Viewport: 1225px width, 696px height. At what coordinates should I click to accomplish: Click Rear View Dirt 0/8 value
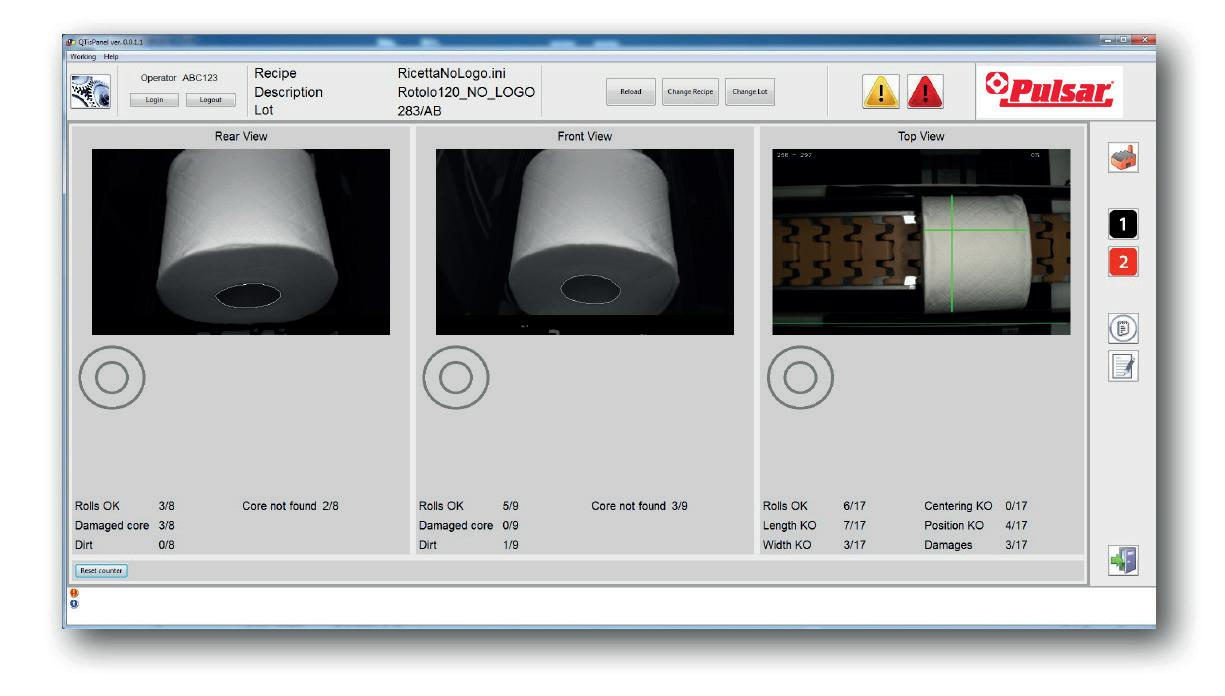point(167,545)
